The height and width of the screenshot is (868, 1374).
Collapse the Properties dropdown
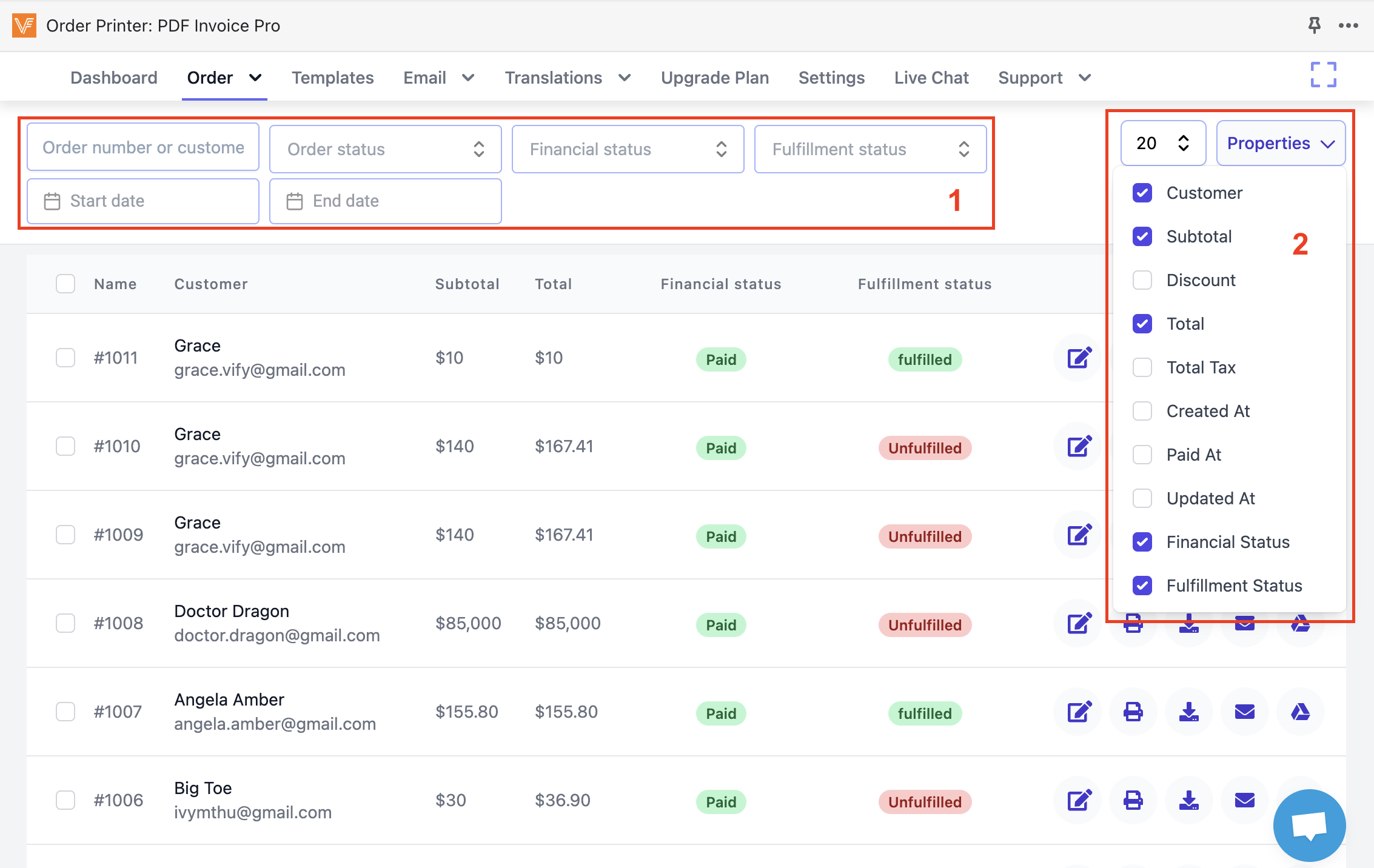[x=1281, y=144]
